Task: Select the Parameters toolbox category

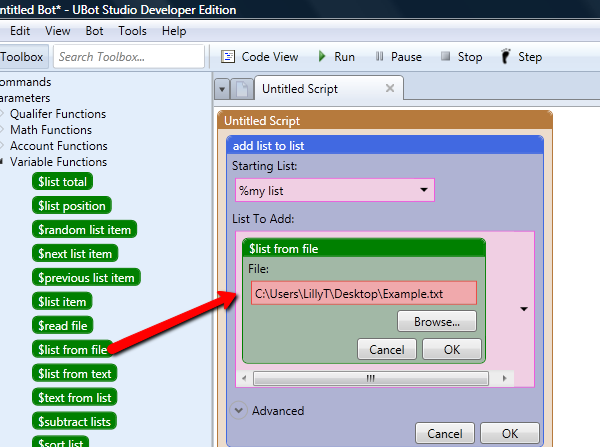Action: 25,98
